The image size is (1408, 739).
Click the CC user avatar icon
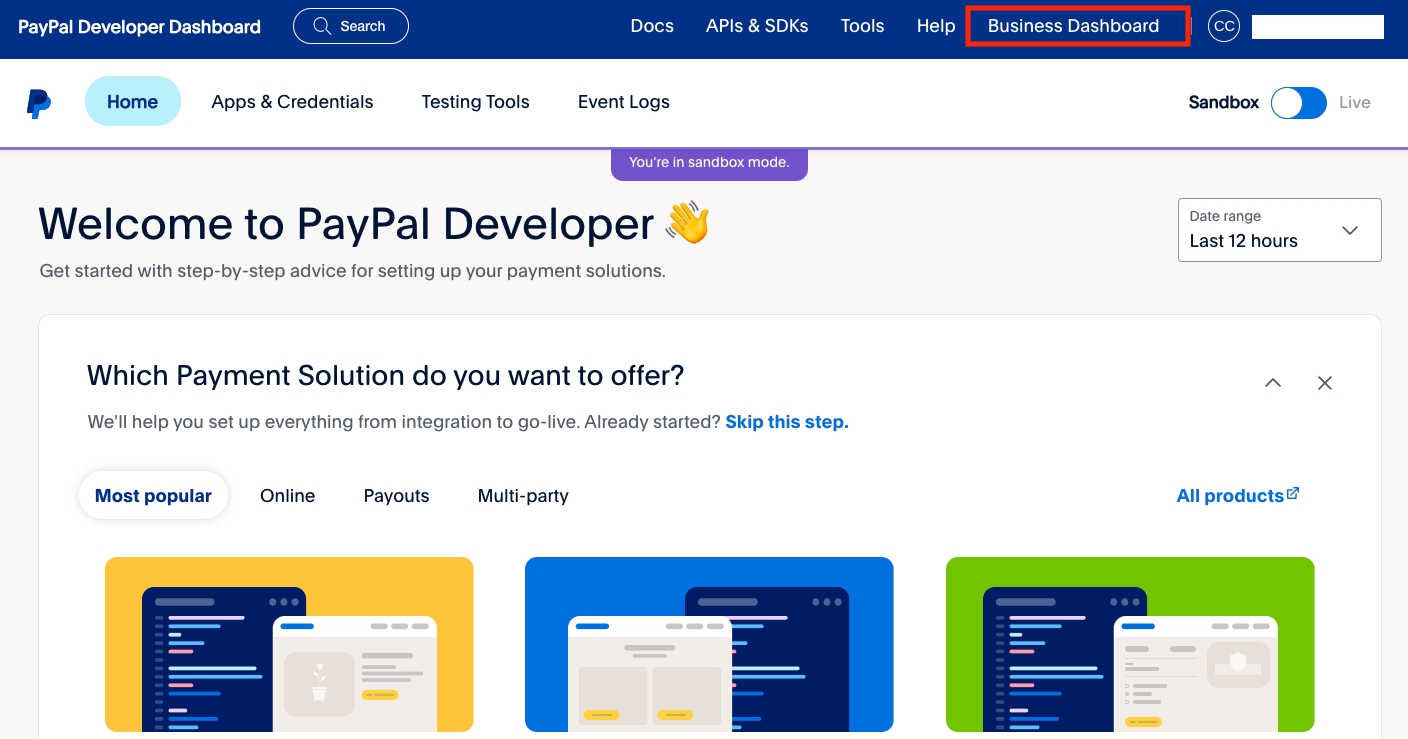coord(1223,27)
